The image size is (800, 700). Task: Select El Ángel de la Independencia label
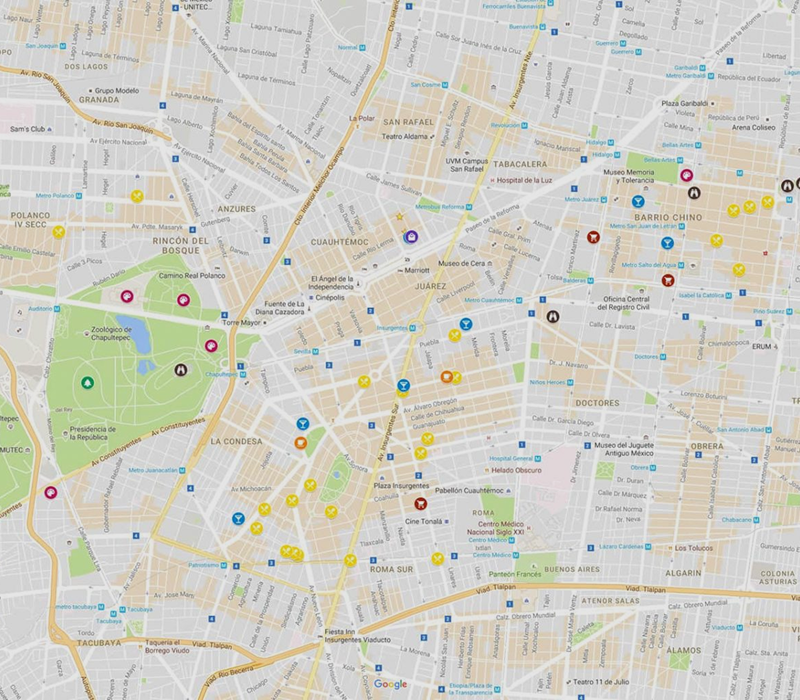coord(332,283)
